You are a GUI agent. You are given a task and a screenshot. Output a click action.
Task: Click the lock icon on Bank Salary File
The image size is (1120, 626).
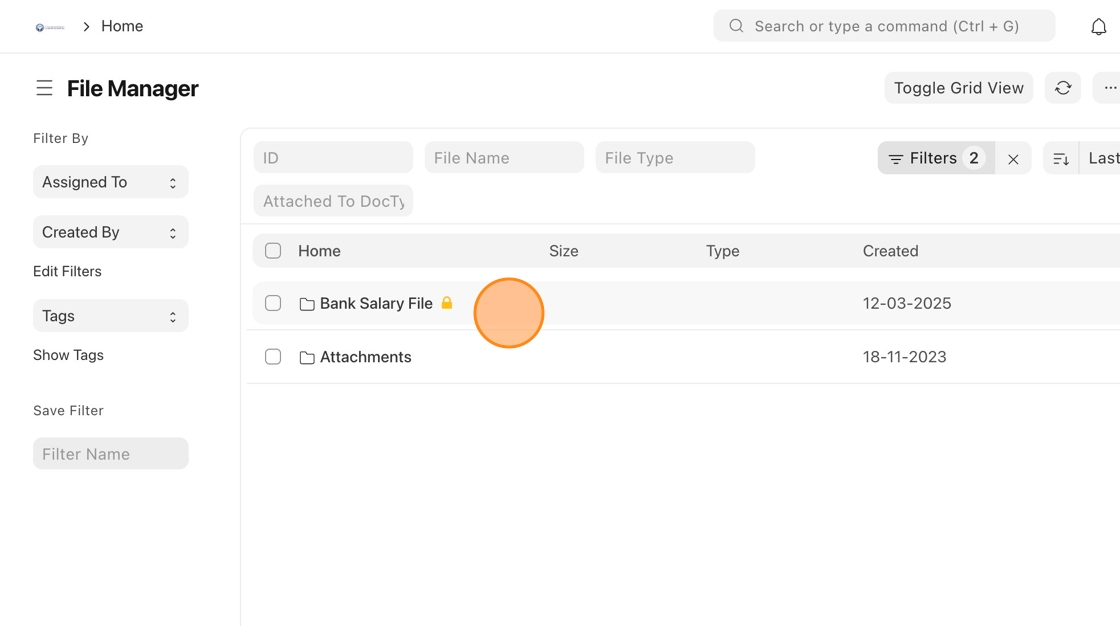[447, 303]
